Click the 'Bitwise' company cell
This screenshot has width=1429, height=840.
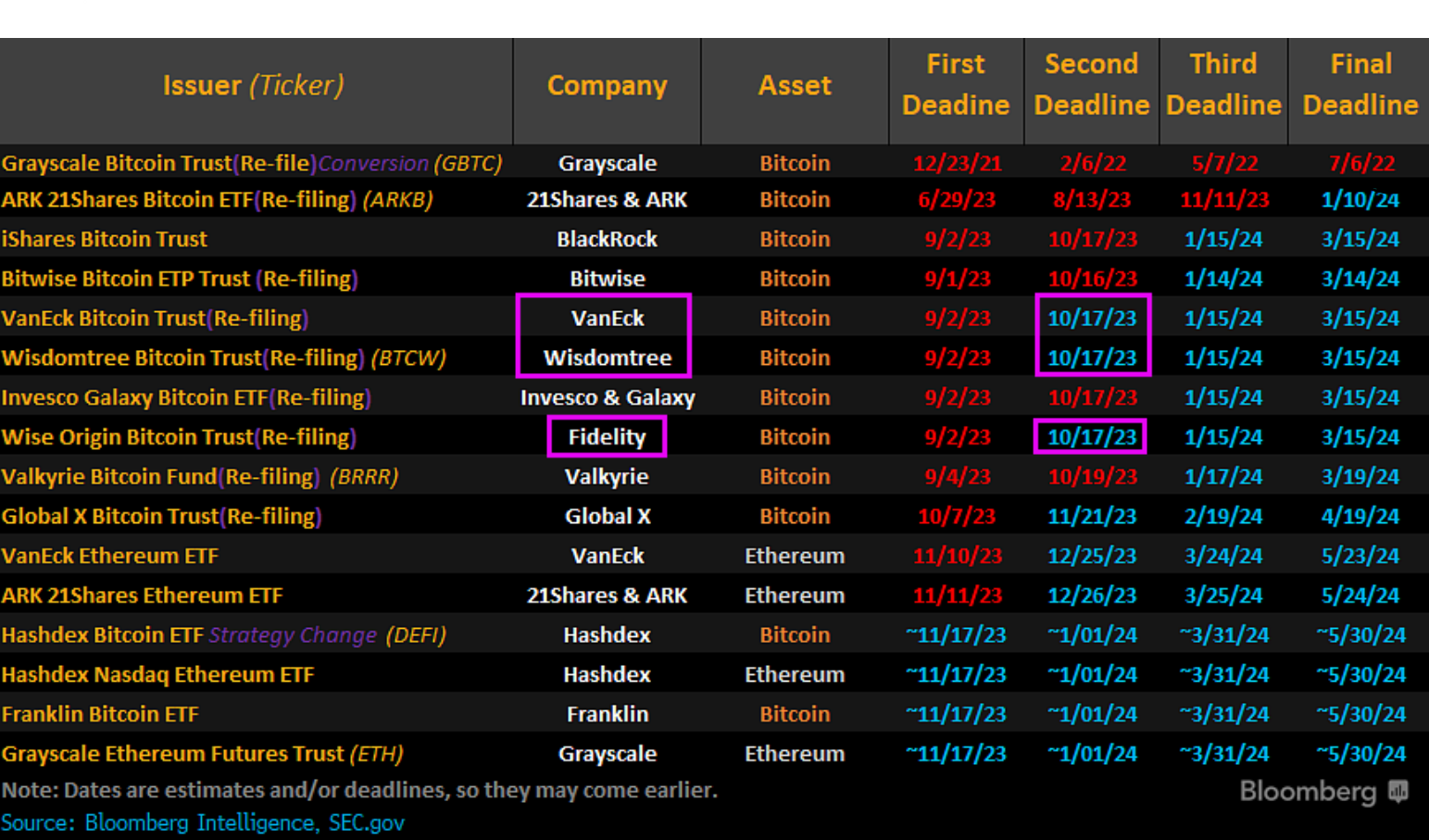(x=608, y=279)
